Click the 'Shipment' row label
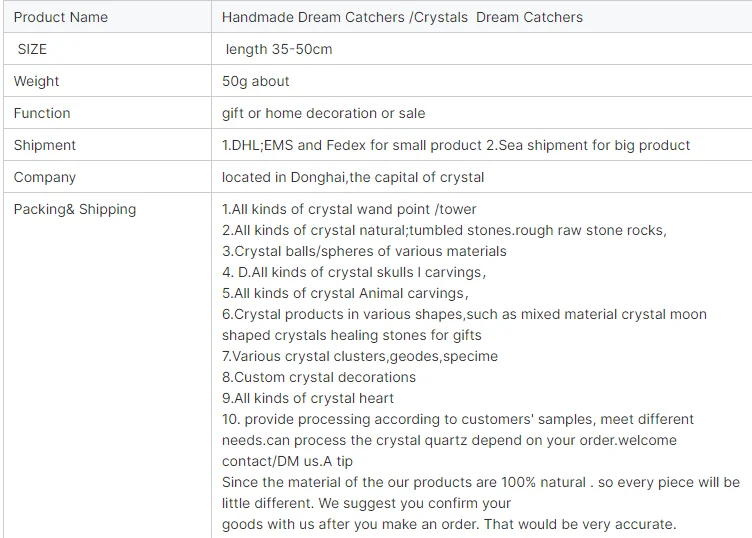The image size is (752, 538). click(45, 145)
